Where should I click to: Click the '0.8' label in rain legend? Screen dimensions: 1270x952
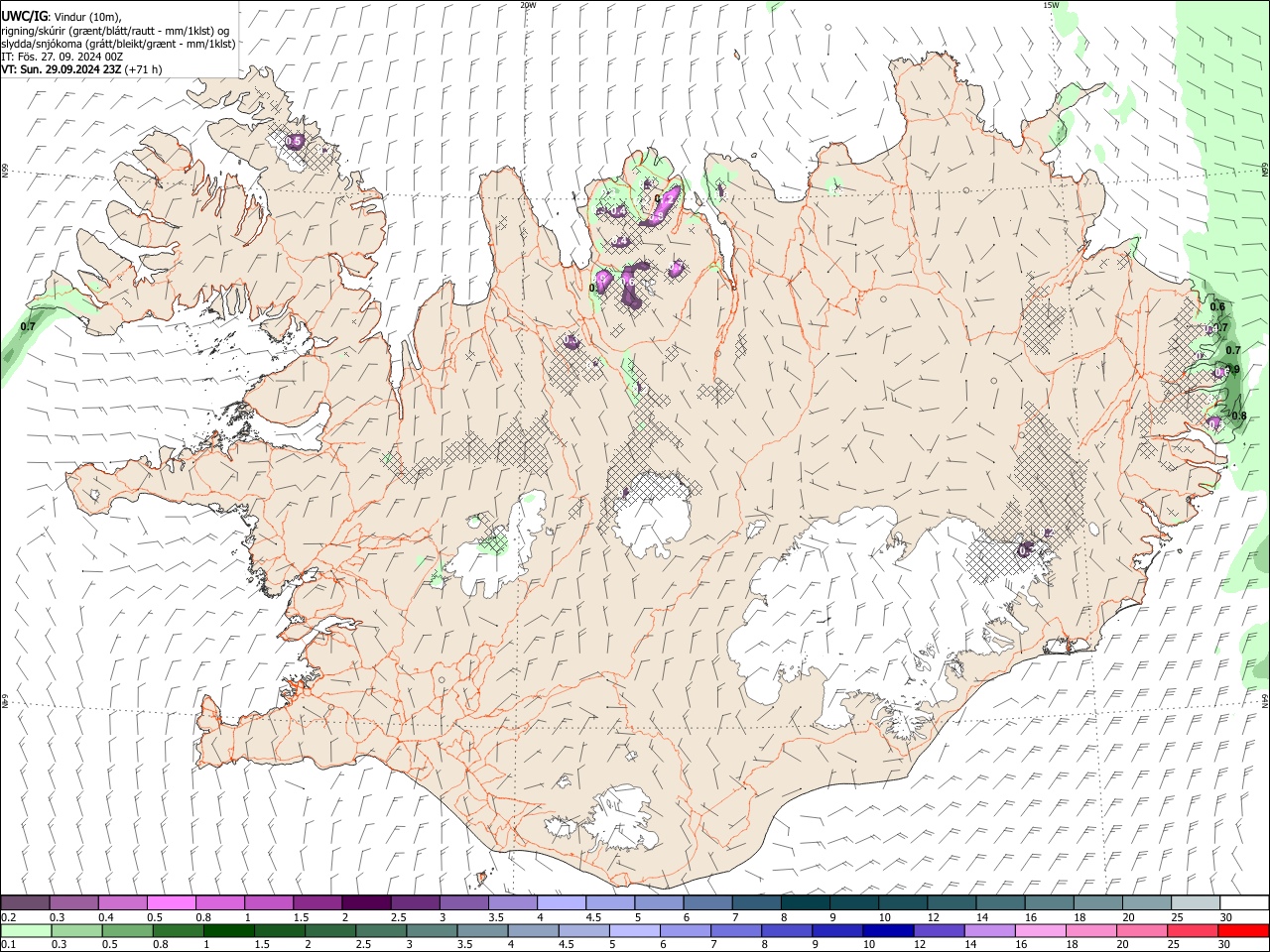click(x=160, y=944)
